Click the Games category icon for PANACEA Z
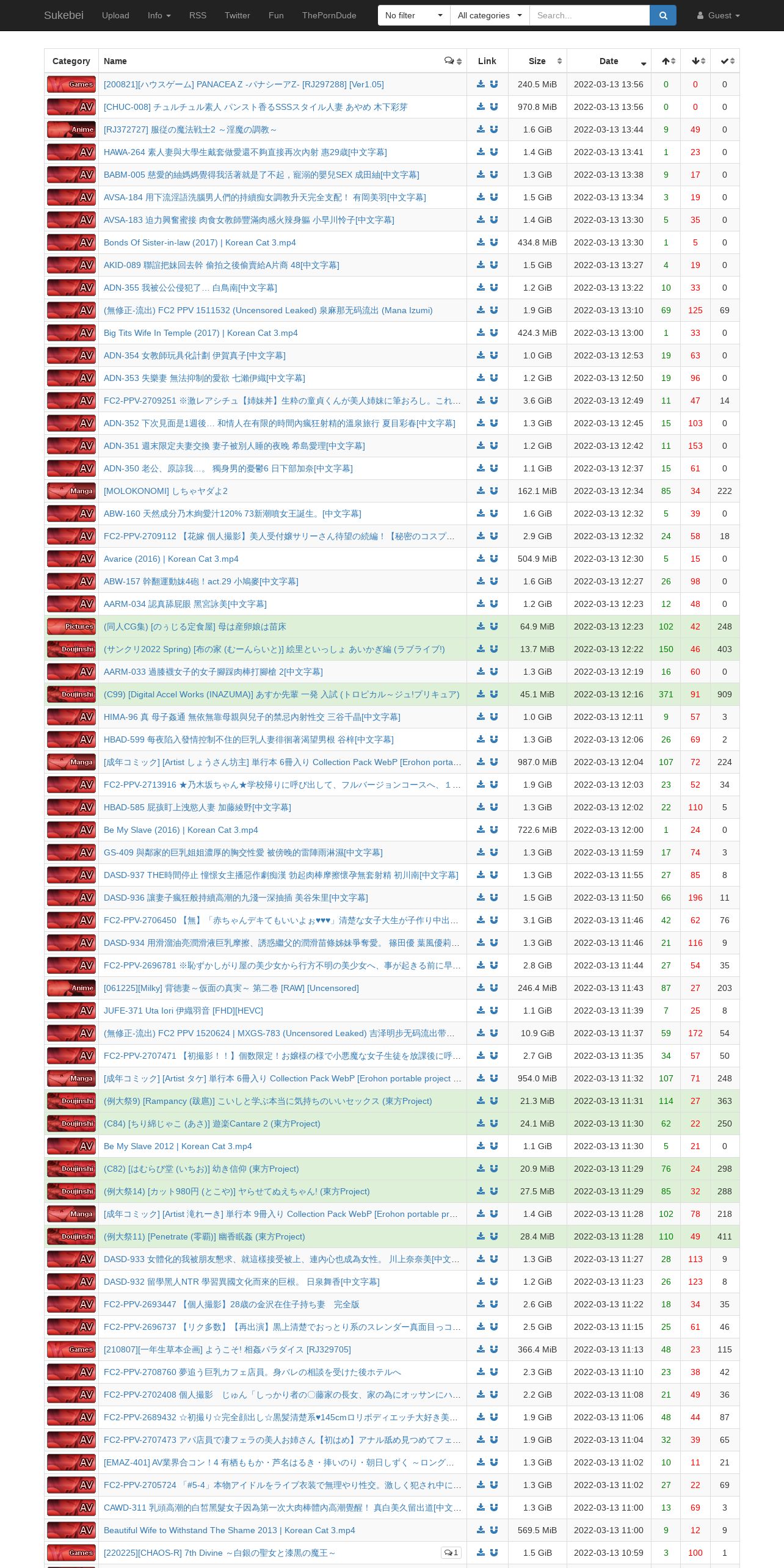Screen dimensions: 784x1568 click(71, 84)
